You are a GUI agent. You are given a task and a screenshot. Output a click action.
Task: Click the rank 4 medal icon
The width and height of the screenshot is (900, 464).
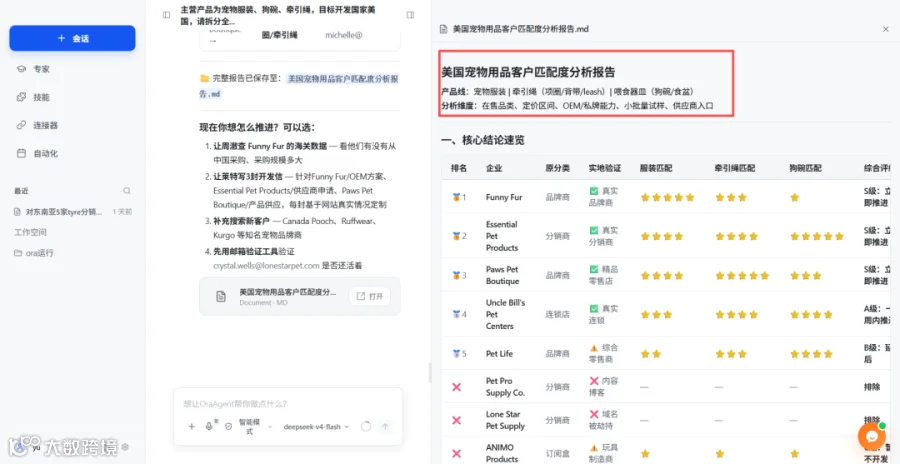[x=456, y=314]
